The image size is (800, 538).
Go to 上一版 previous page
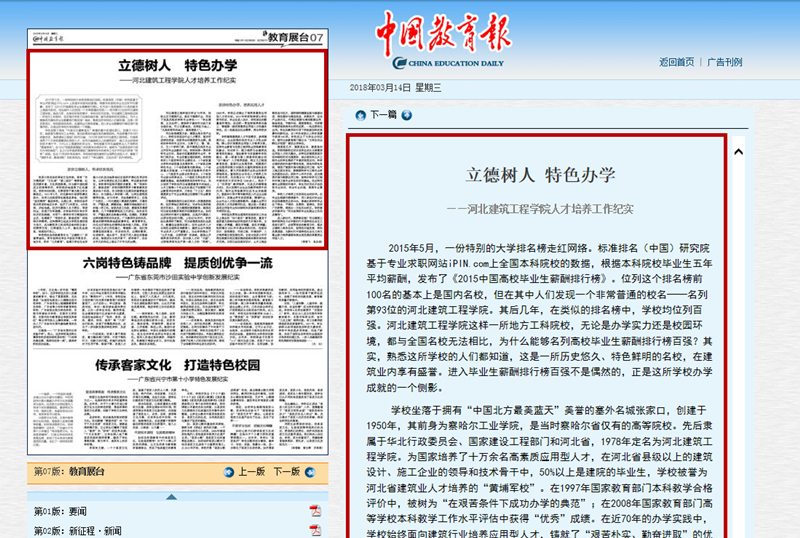pyautogui.click(x=252, y=472)
